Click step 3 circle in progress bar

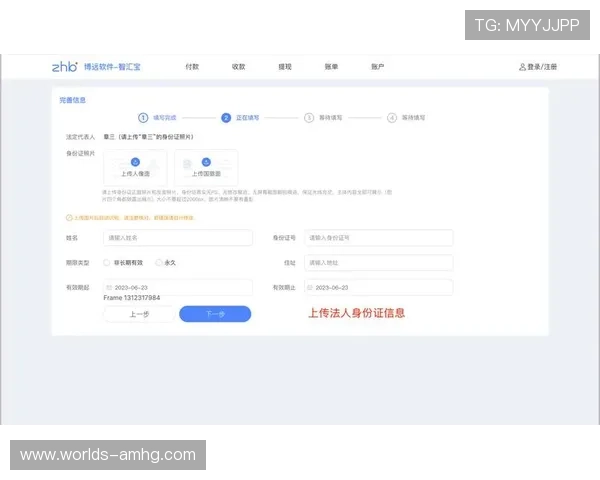(x=309, y=118)
